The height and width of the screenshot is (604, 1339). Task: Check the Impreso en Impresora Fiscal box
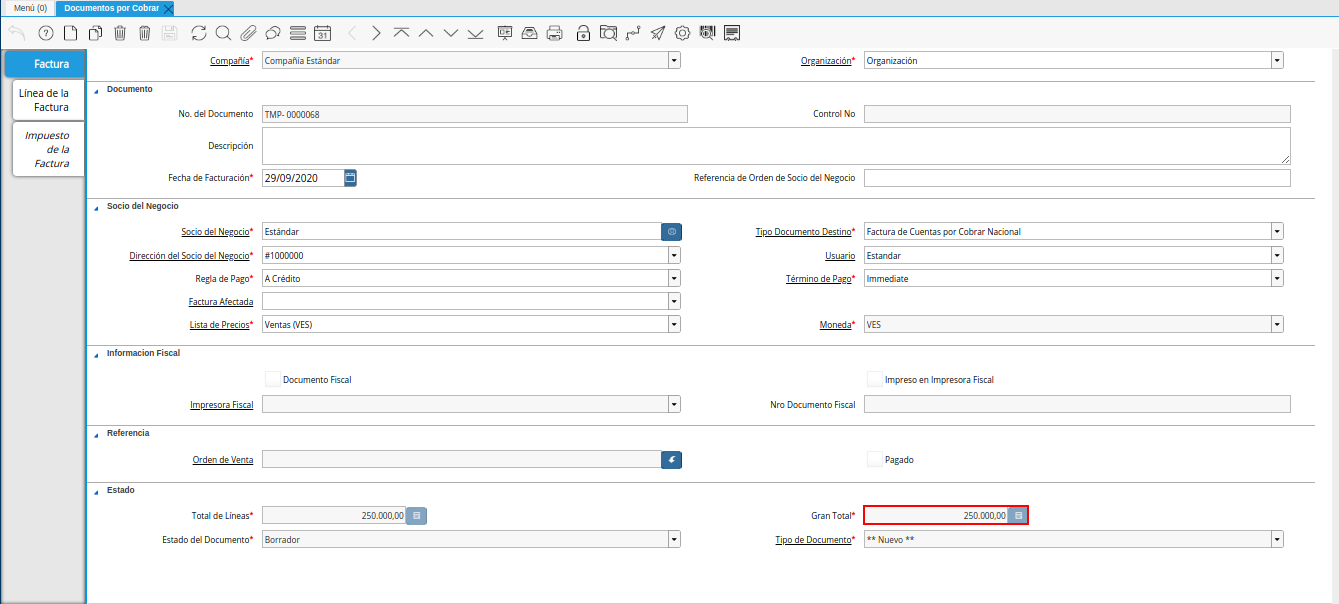[x=874, y=379]
